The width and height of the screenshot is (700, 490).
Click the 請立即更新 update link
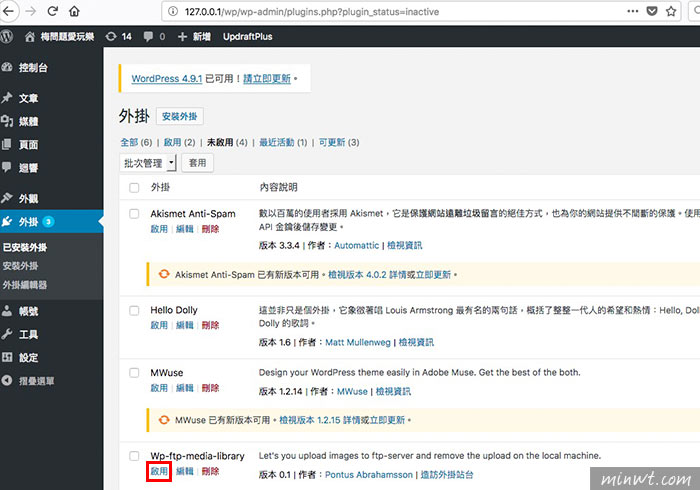[x=267, y=79]
